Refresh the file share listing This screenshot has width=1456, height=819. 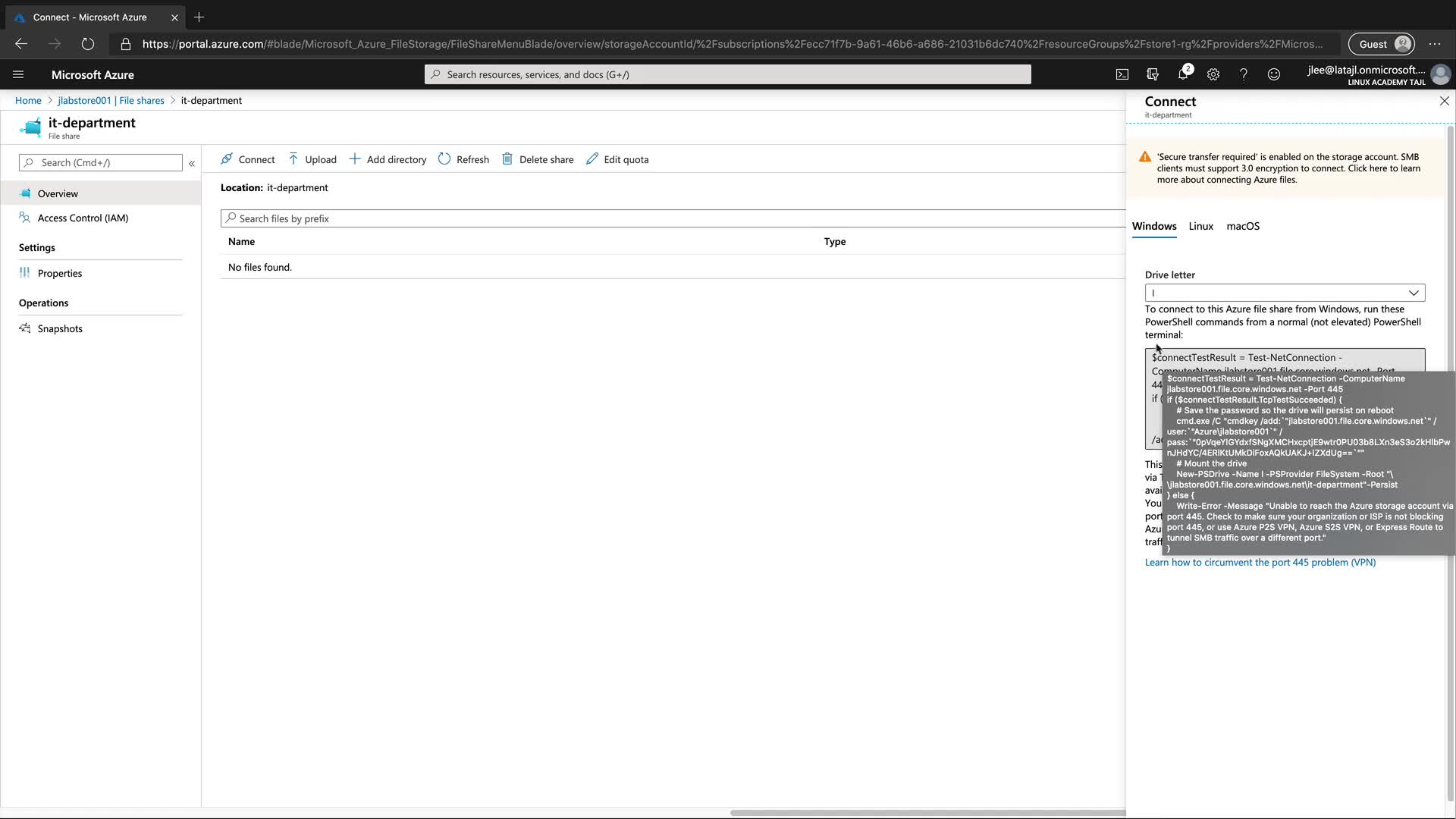tap(463, 159)
